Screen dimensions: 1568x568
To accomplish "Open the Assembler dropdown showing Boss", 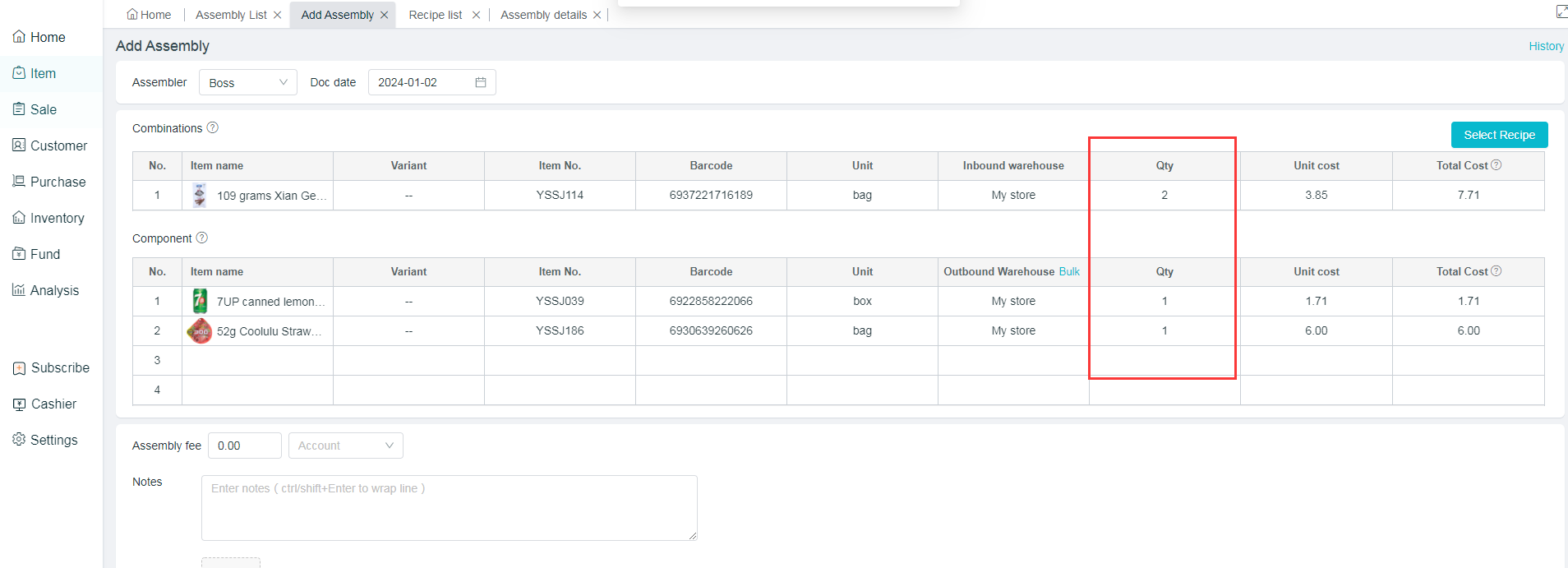I will [x=247, y=82].
